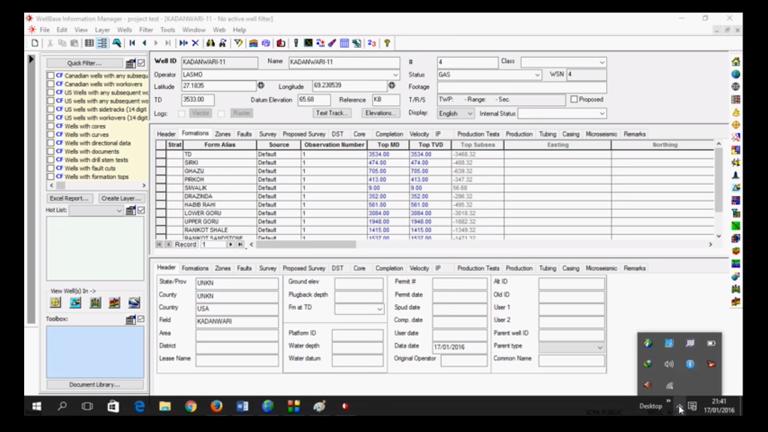
Task: Expand the Fm at TD dropdown
Action: (x=379, y=309)
